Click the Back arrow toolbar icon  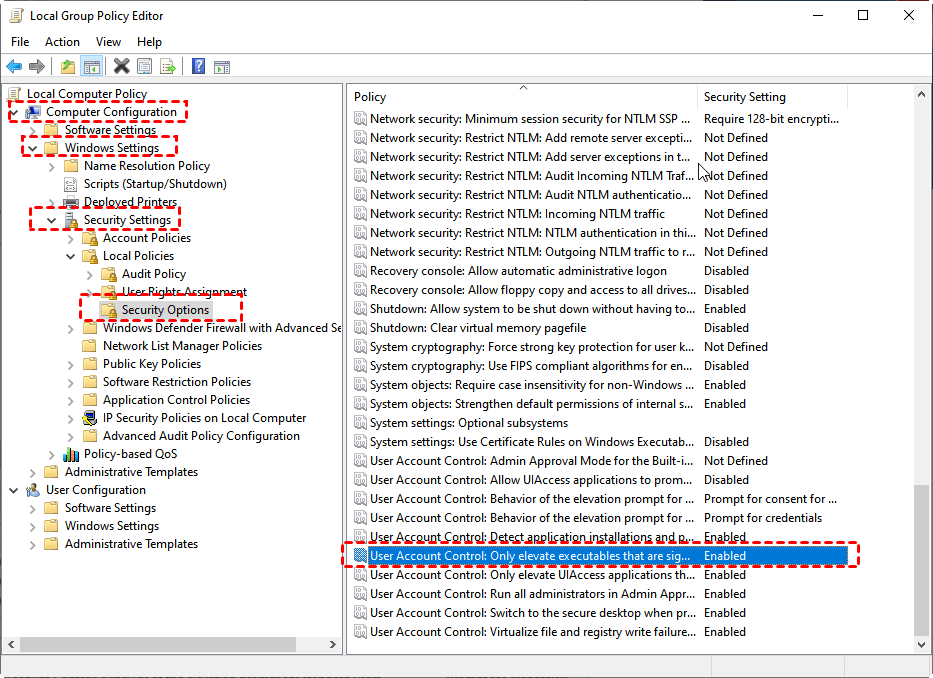click(x=14, y=67)
